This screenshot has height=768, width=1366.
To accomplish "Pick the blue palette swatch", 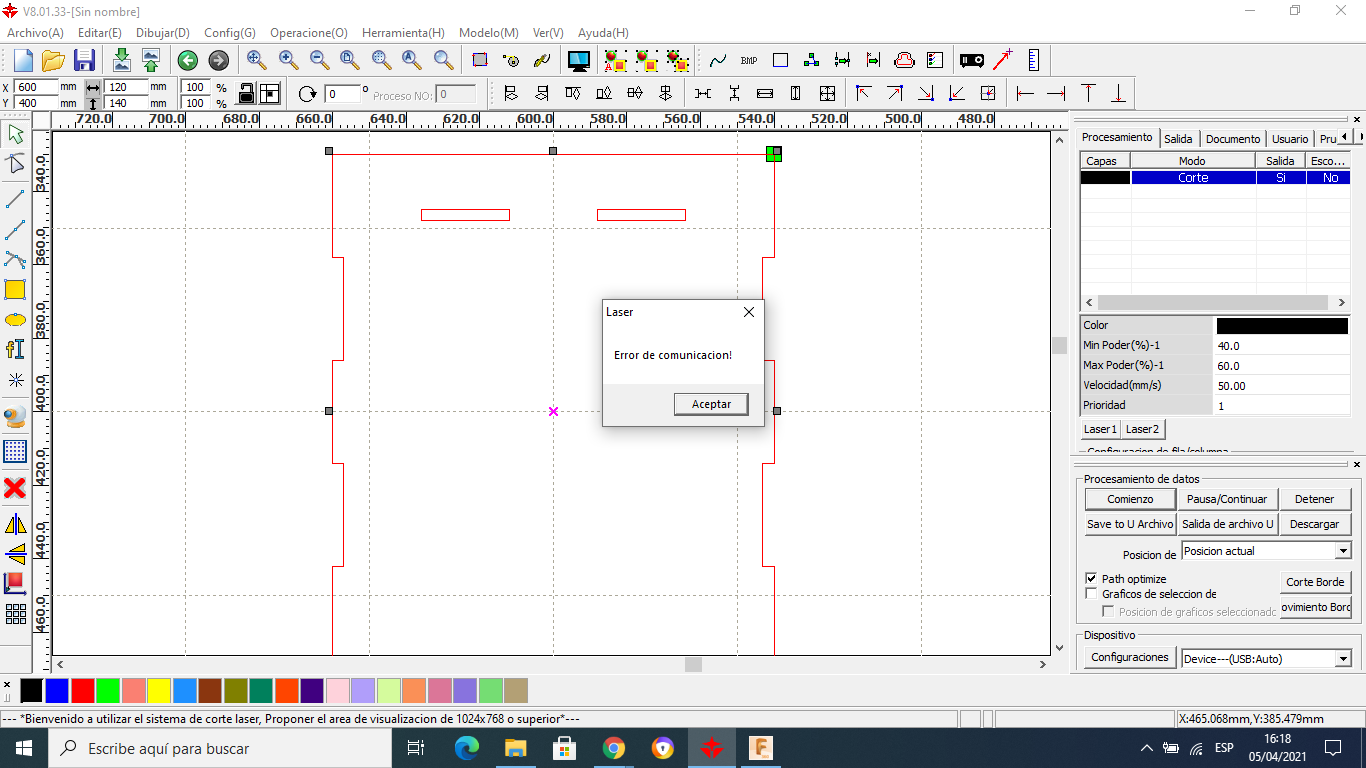I will pyautogui.click(x=57, y=690).
